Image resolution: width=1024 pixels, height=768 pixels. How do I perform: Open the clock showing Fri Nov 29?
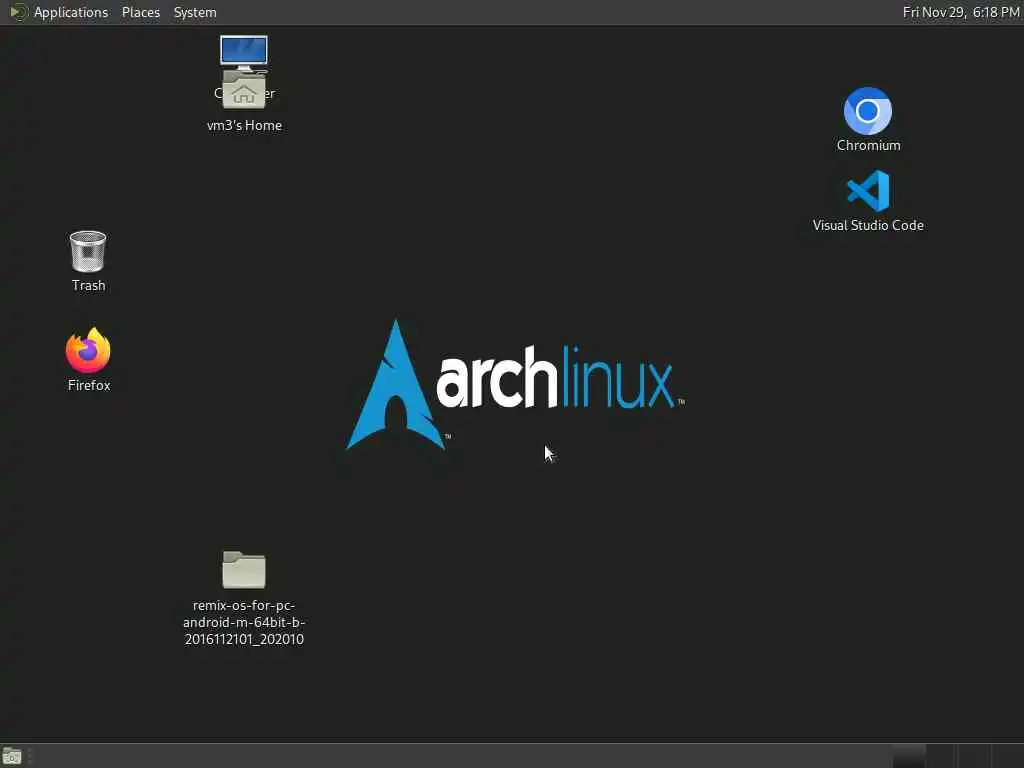(x=961, y=12)
